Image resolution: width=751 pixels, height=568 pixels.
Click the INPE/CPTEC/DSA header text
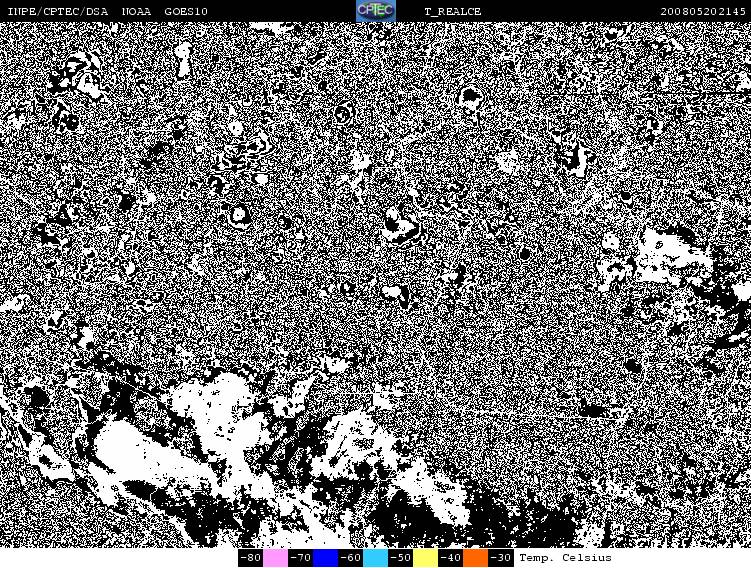click(x=57, y=11)
